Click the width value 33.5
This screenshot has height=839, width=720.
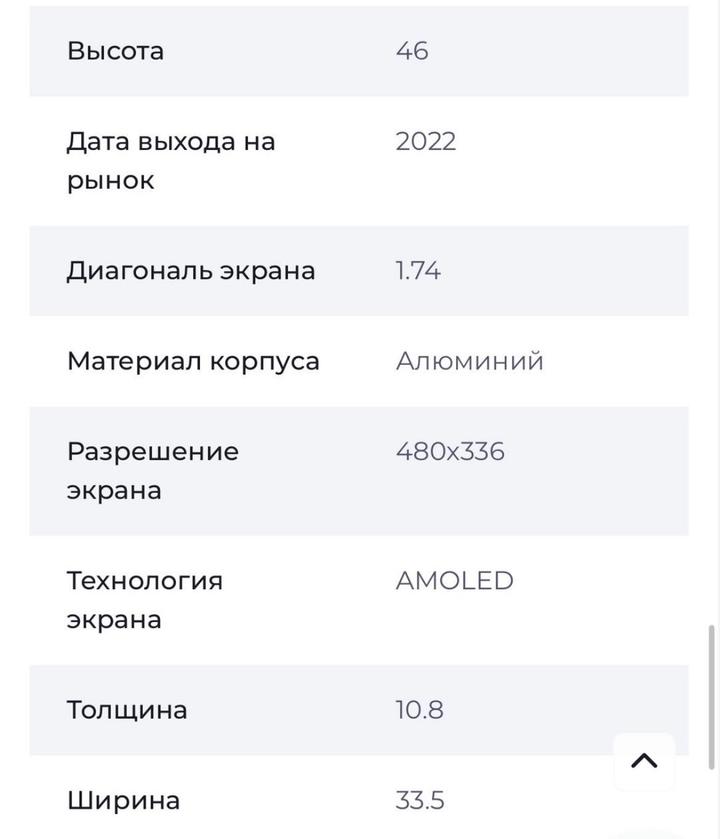click(x=420, y=800)
